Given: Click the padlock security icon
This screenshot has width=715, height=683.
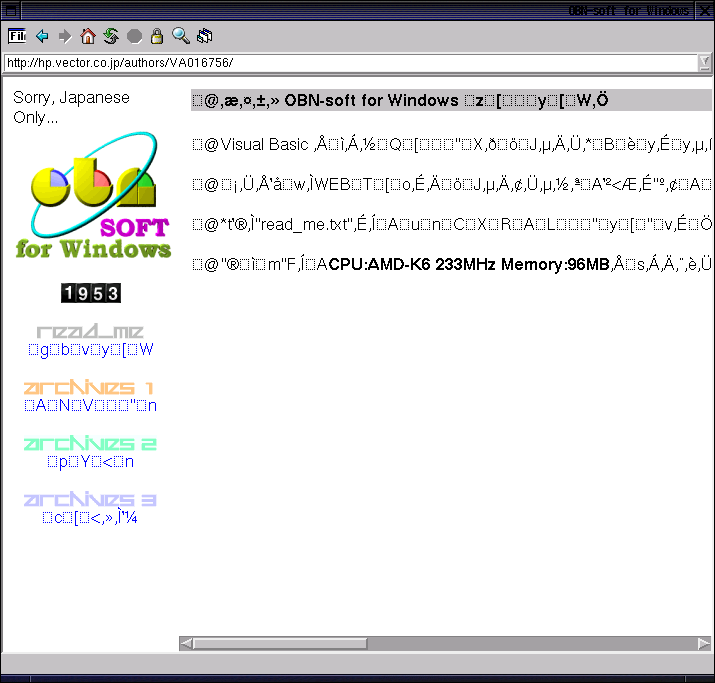Looking at the screenshot, I should [x=157, y=36].
